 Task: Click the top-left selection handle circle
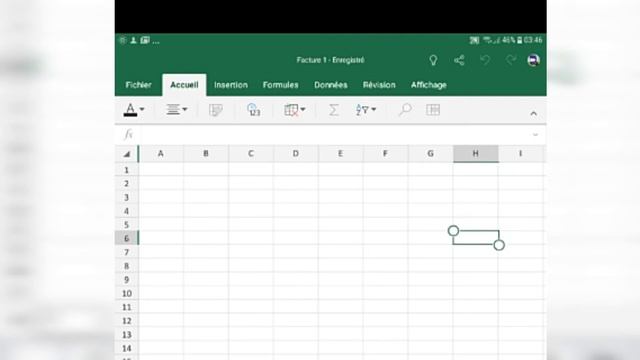click(x=453, y=231)
